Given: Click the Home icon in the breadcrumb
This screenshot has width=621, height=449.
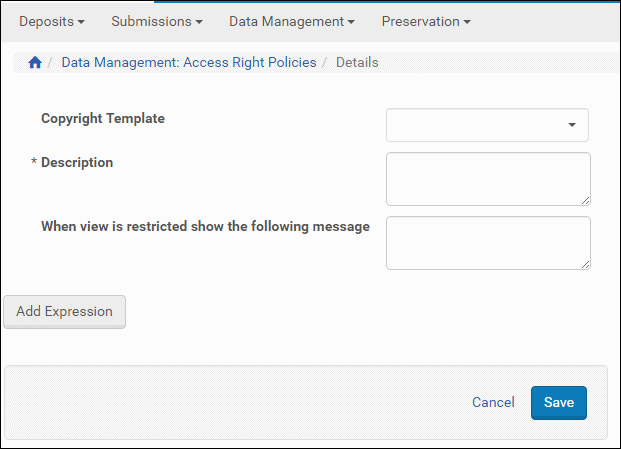Looking at the screenshot, I should coord(35,63).
